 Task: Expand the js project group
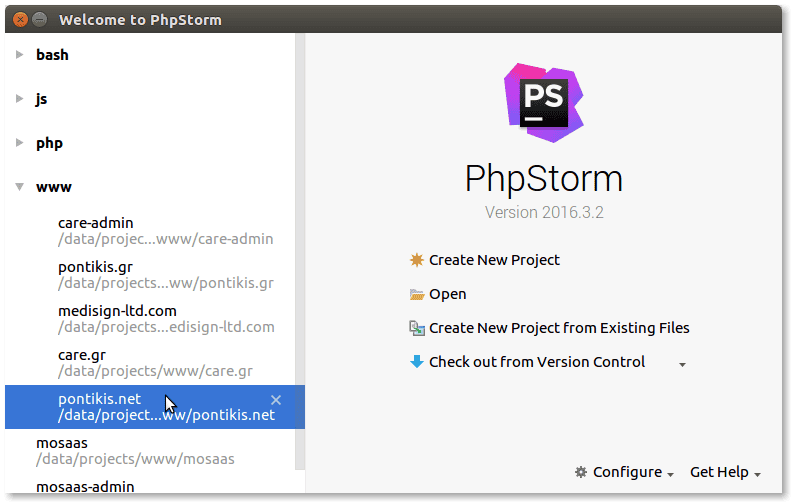20,98
